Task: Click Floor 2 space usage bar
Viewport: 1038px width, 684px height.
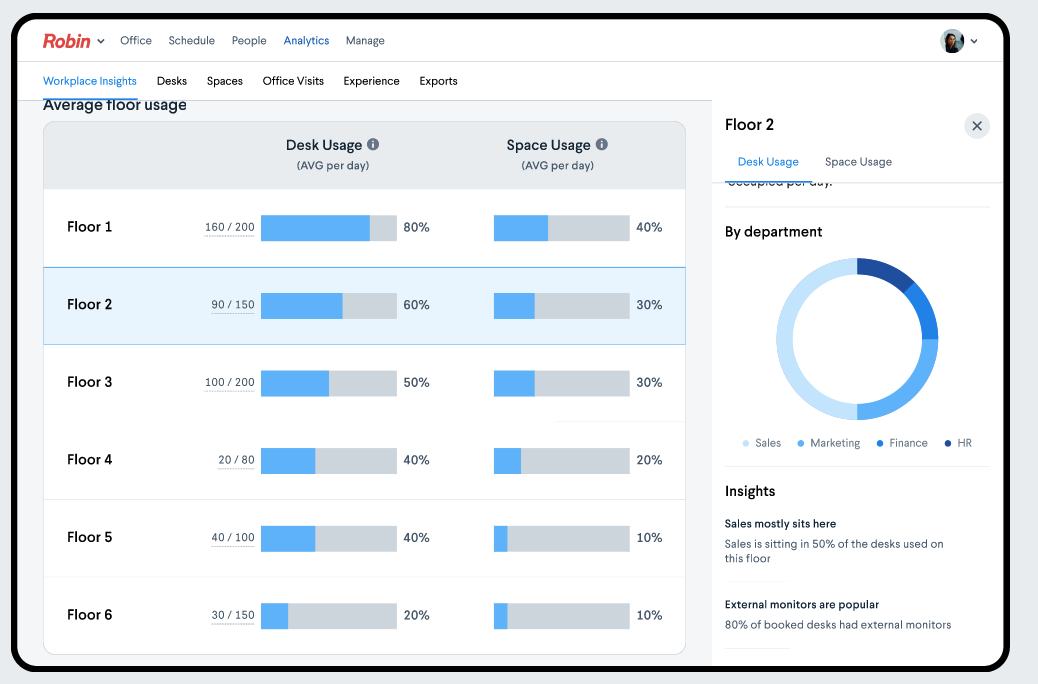Action: point(561,306)
